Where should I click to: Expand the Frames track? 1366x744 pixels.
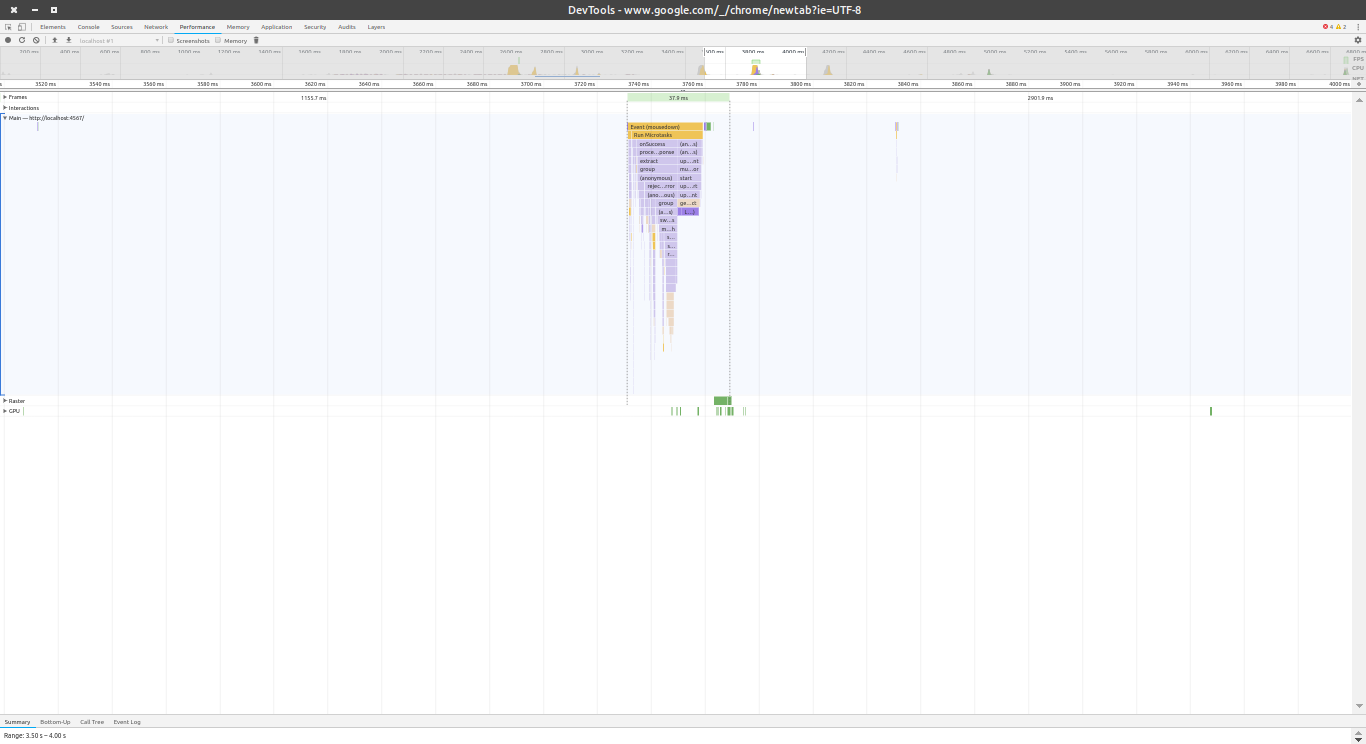click(5, 97)
